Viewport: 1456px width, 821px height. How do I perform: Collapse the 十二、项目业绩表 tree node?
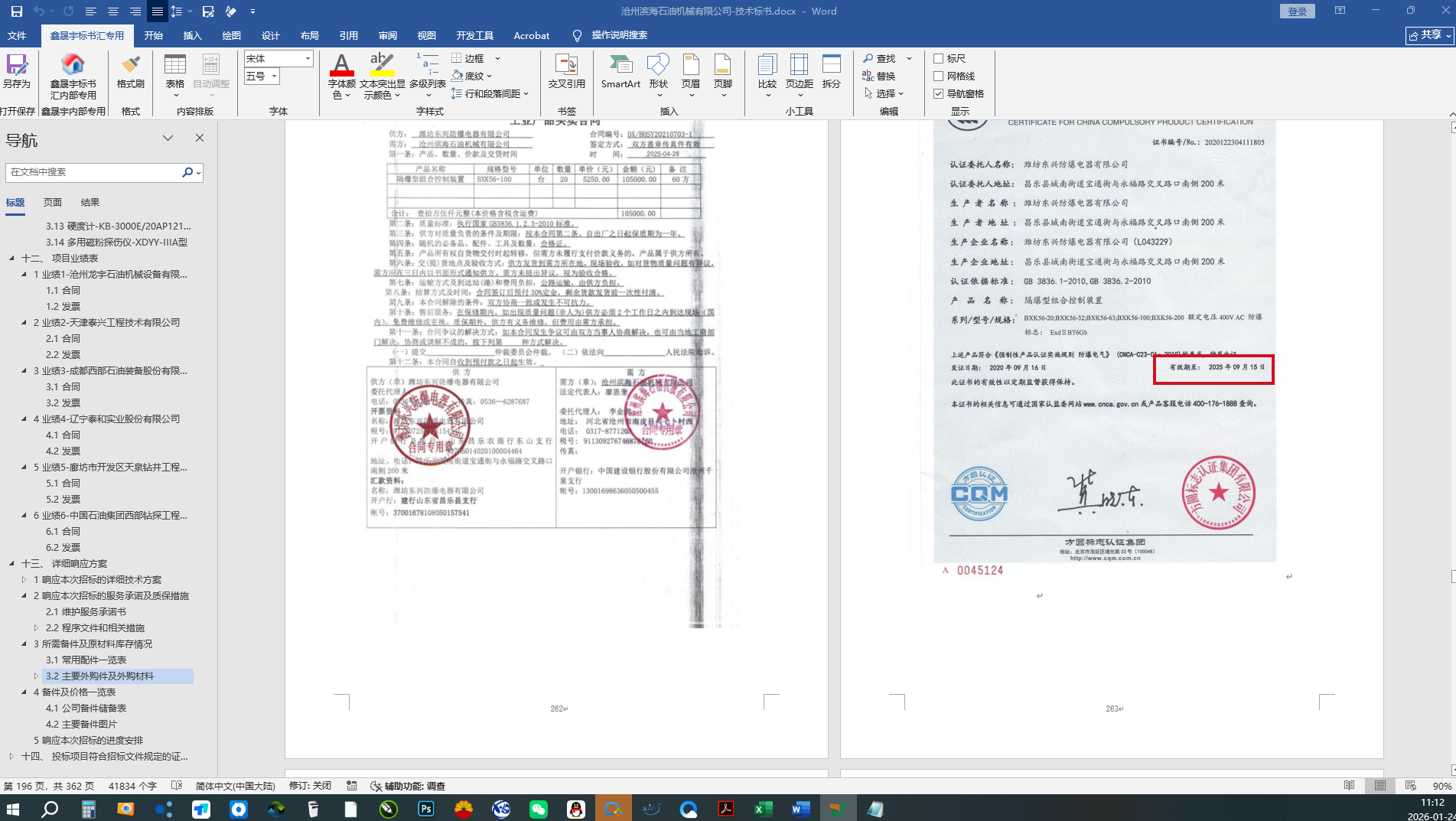coord(11,258)
